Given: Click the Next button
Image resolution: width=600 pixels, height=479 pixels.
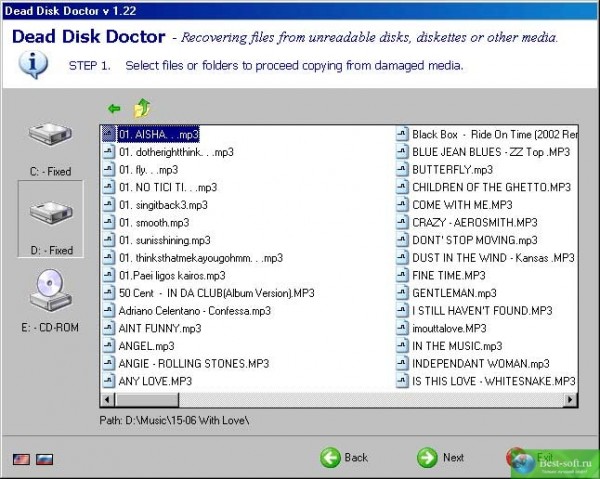Looking at the screenshot, I should pyautogui.click(x=440, y=458).
